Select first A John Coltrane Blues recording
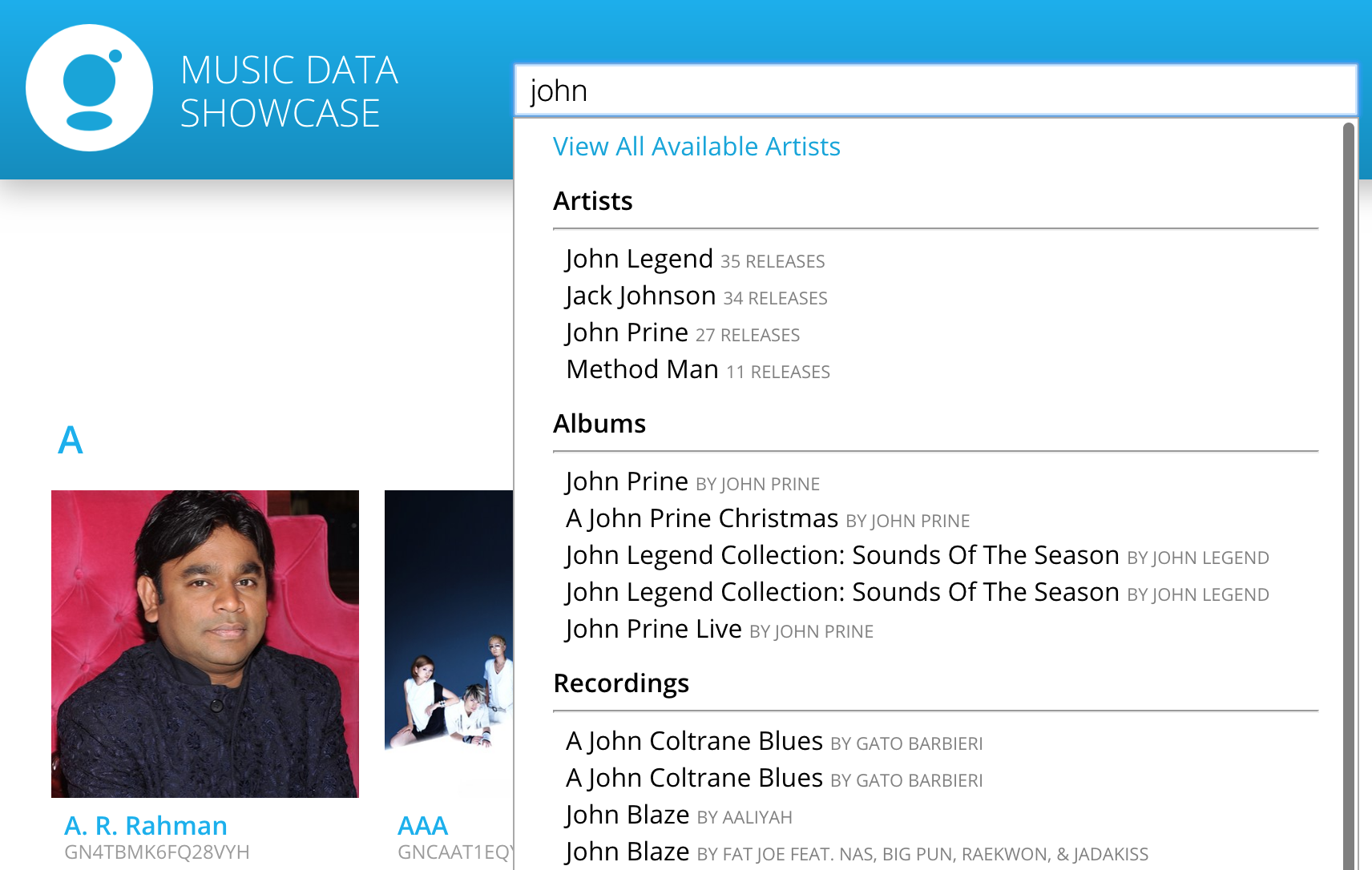1372x870 pixels. [x=694, y=742]
